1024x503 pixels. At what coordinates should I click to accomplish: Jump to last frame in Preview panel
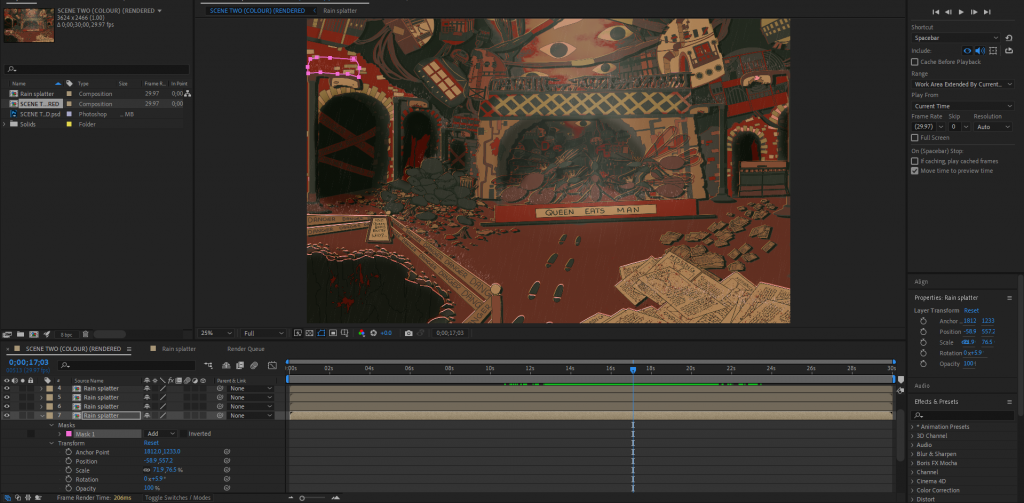click(987, 12)
